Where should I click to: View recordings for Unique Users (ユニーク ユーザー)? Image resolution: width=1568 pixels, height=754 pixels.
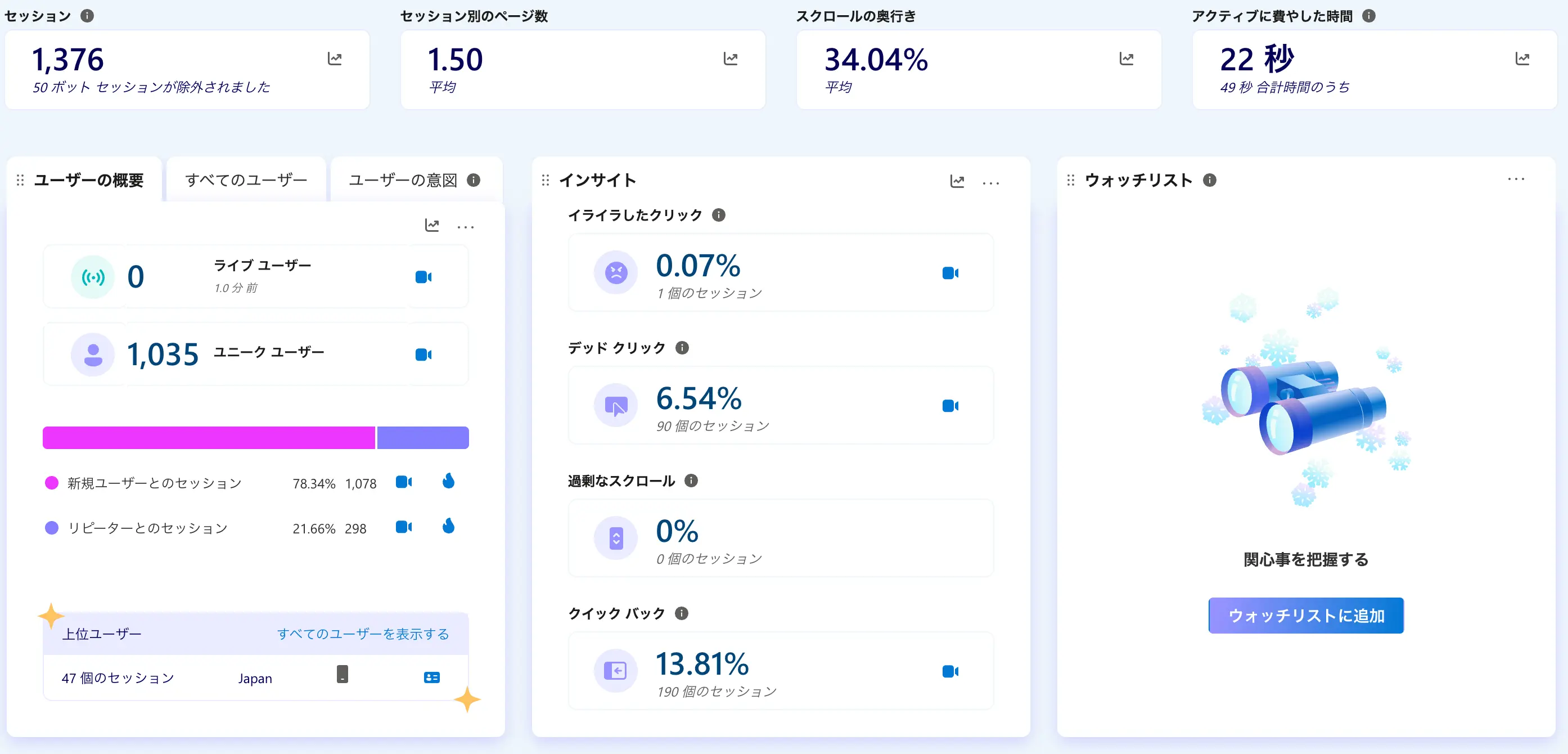[x=423, y=354]
